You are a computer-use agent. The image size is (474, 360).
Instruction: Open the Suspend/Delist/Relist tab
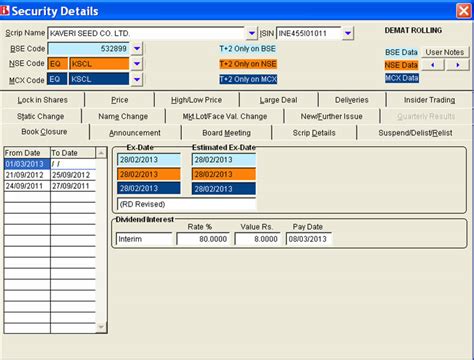coord(415,133)
